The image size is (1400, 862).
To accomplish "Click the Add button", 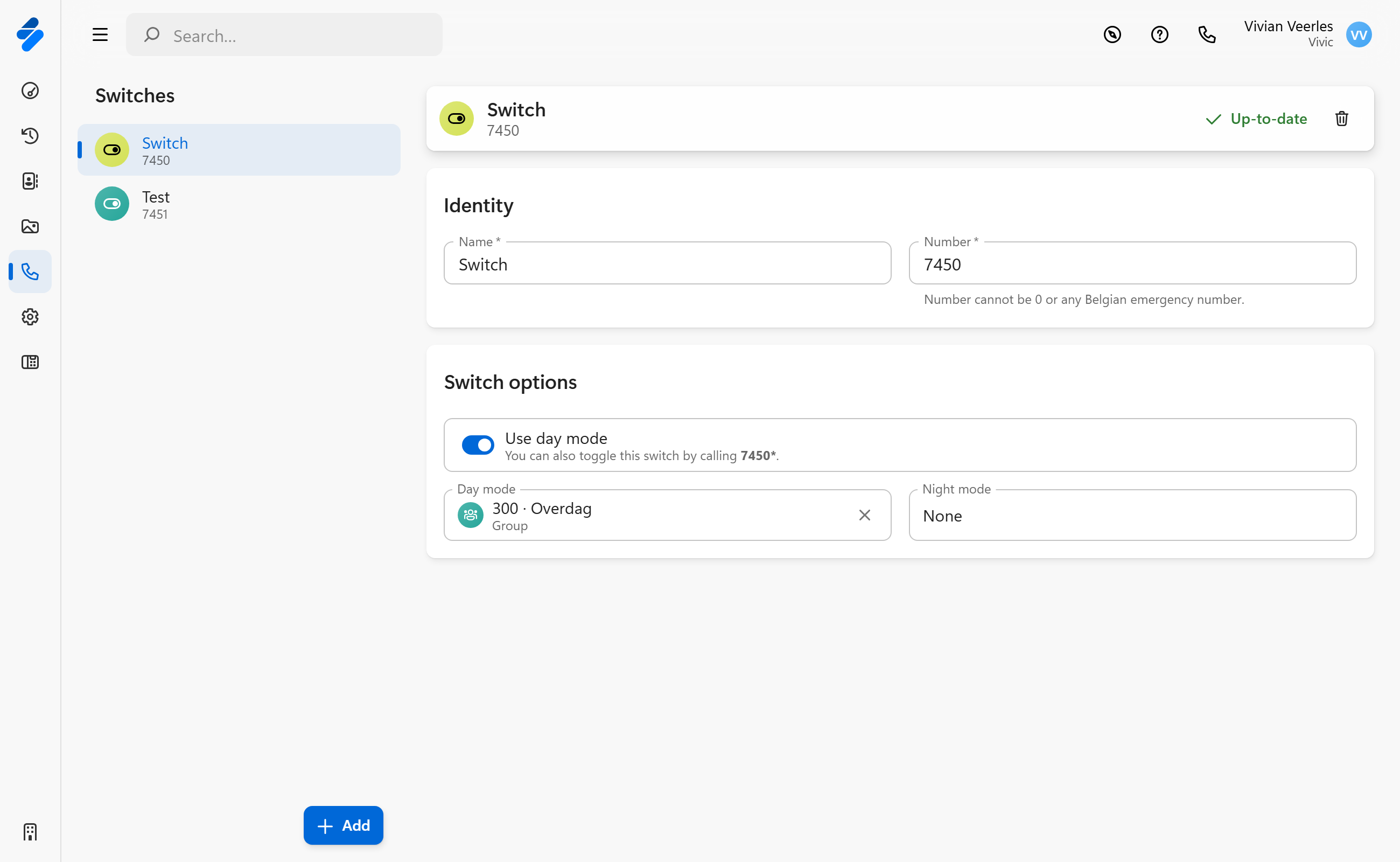I will [x=343, y=825].
